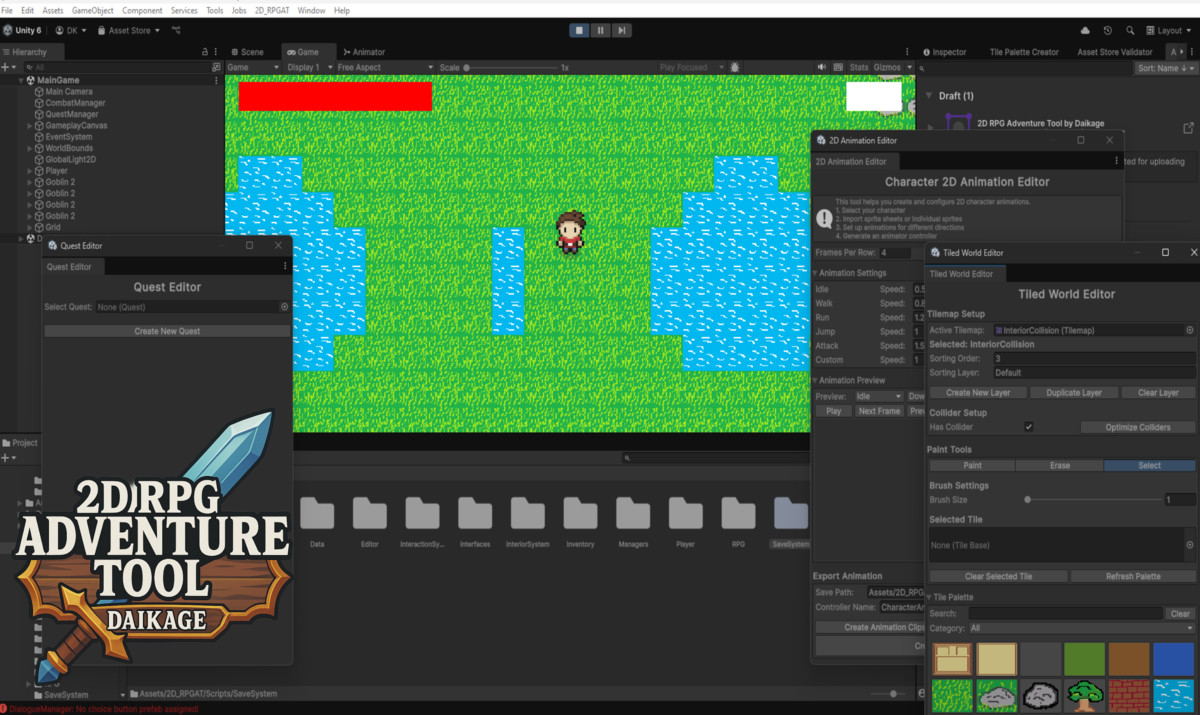Click the Create New Layer button

[x=978, y=393]
